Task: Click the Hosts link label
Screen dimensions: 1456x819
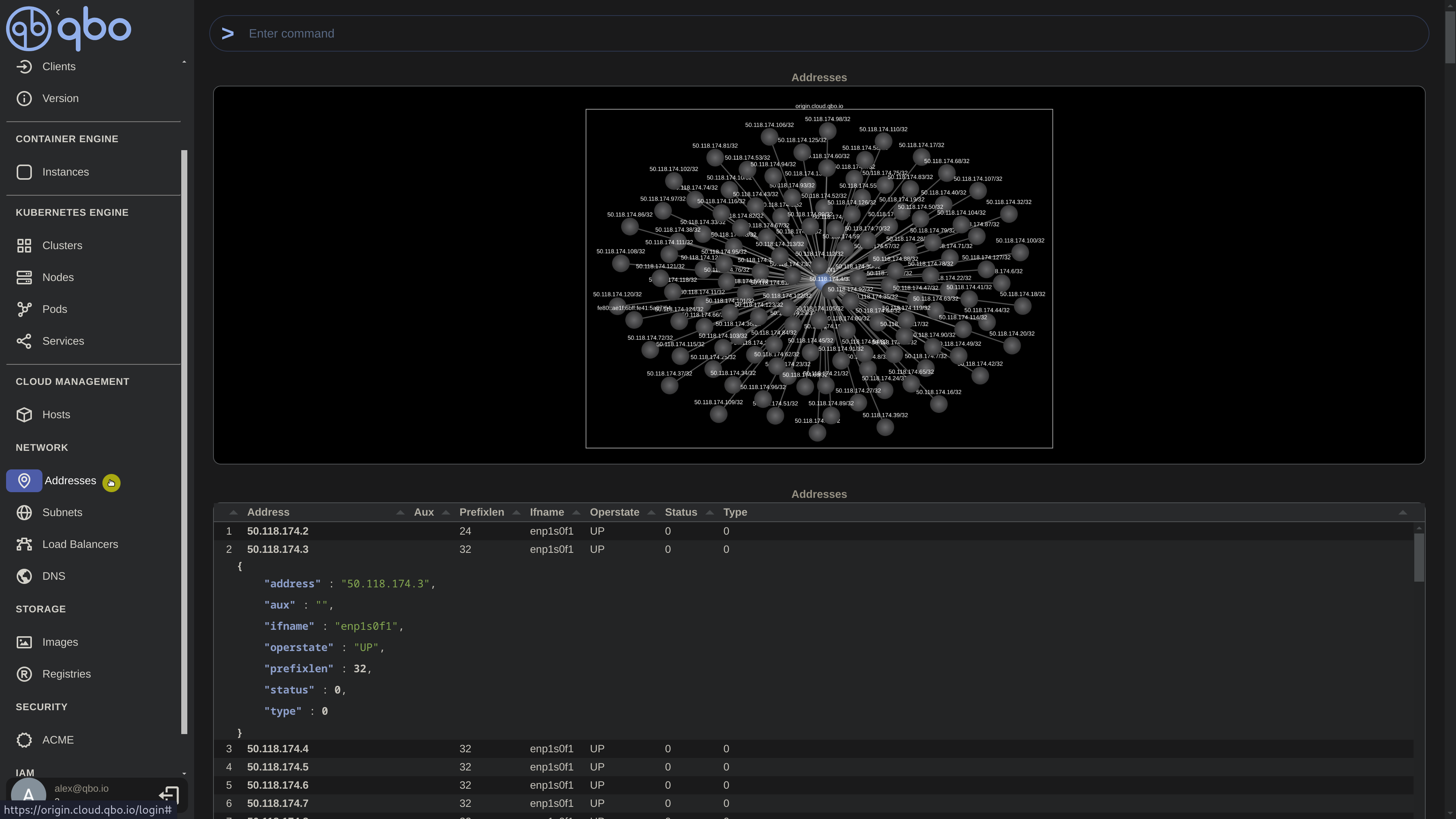Action: click(x=56, y=414)
